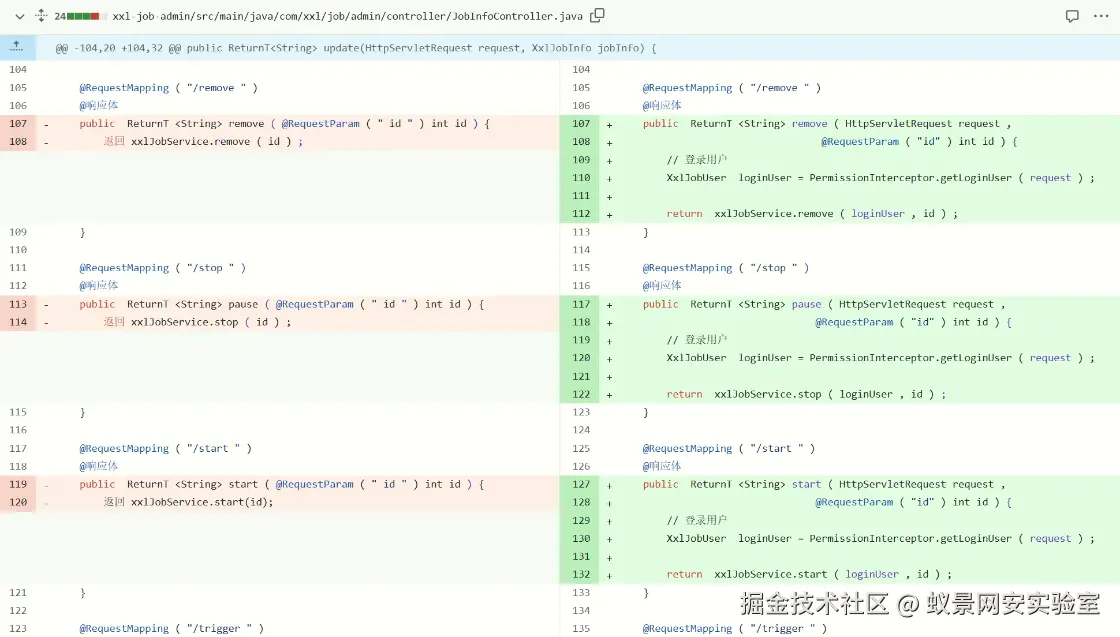Click added code 'return xxlJobService.stop ( loginUser , id )'
Screen dimensions: 1120x637
coord(801,394)
